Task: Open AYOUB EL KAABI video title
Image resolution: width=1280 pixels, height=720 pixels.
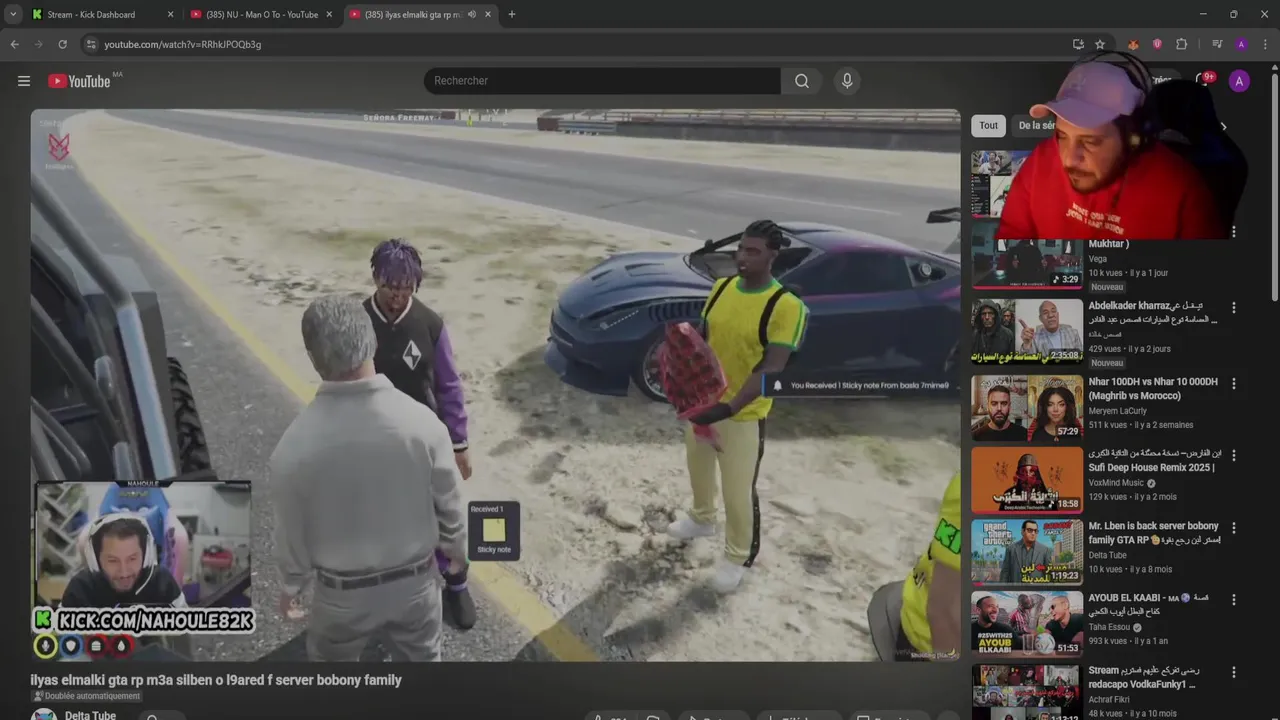Action: (x=1150, y=605)
